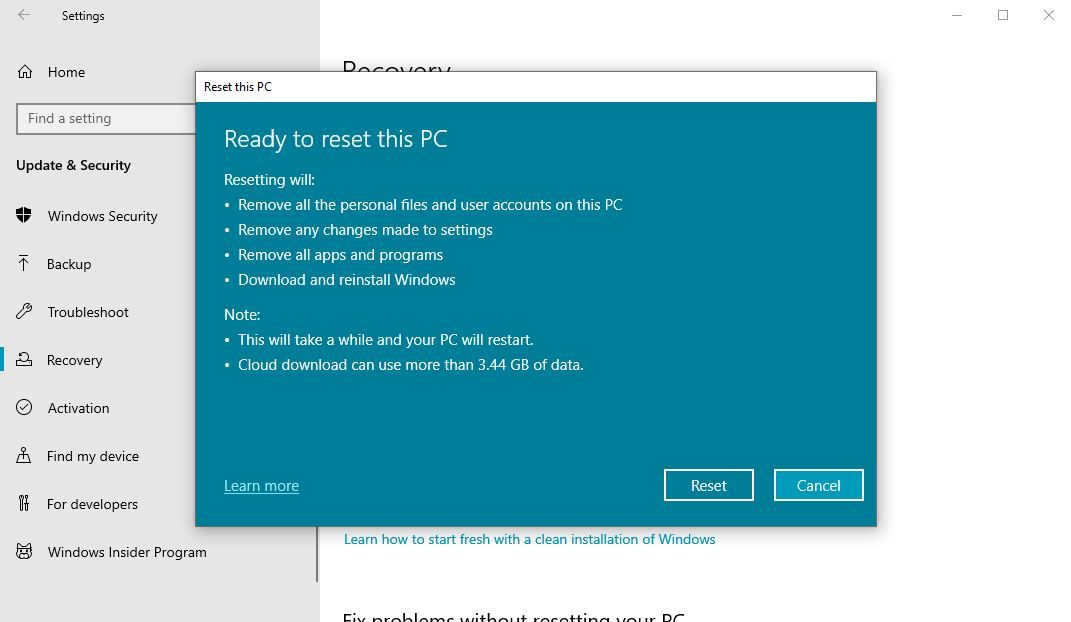
Task: Open the clean installation of Windows link
Action: tap(529, 539)
